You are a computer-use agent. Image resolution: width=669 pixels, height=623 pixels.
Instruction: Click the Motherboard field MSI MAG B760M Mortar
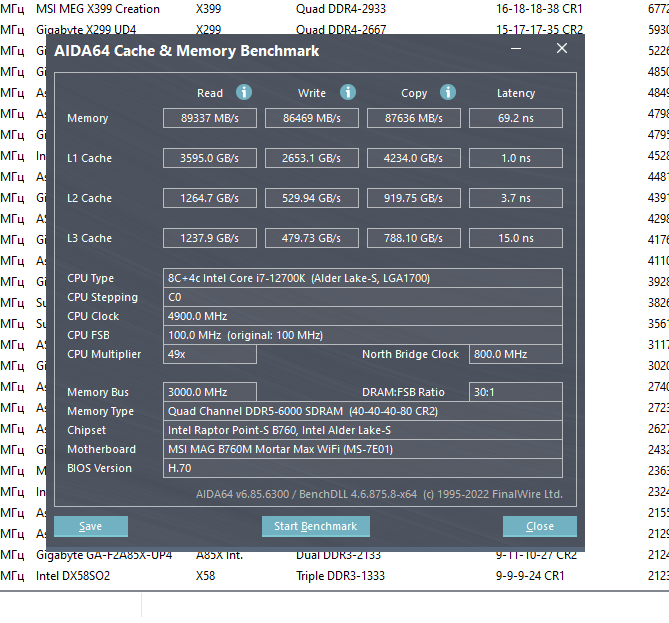pyautogui.click(x=363, y=449)
